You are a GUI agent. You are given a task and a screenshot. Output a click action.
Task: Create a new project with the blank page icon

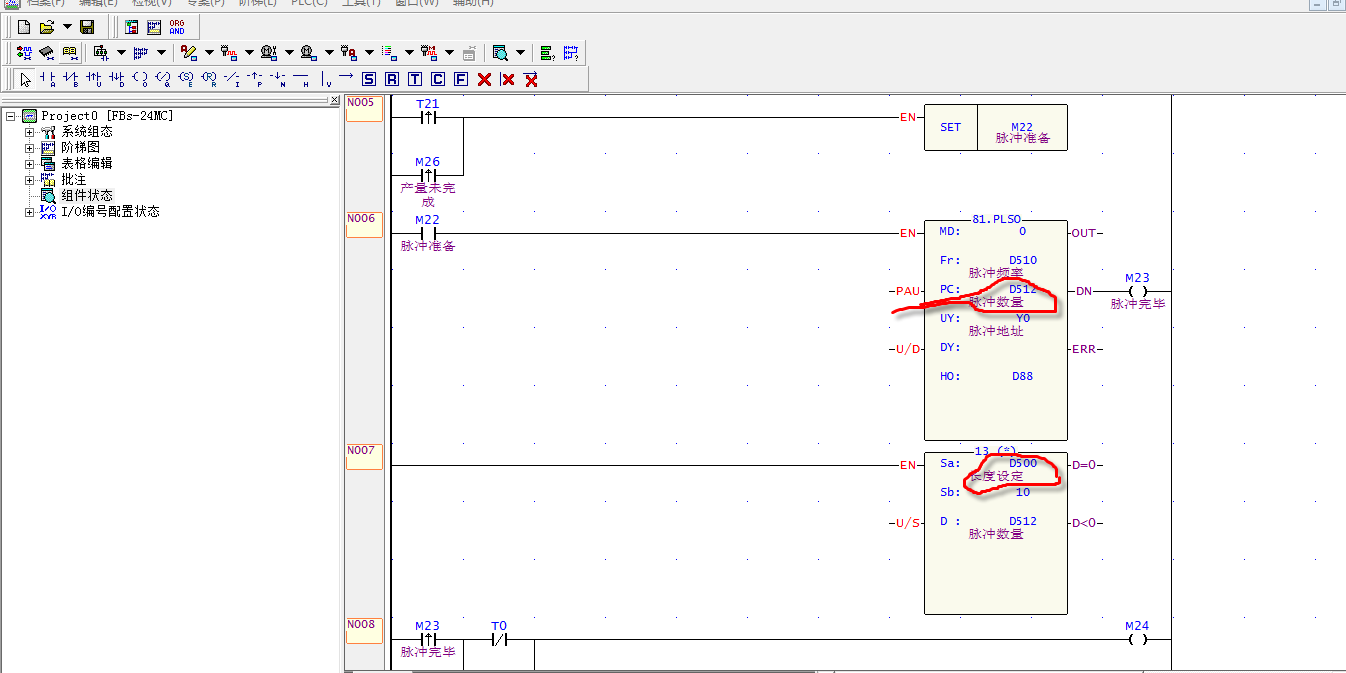[24, 27]
